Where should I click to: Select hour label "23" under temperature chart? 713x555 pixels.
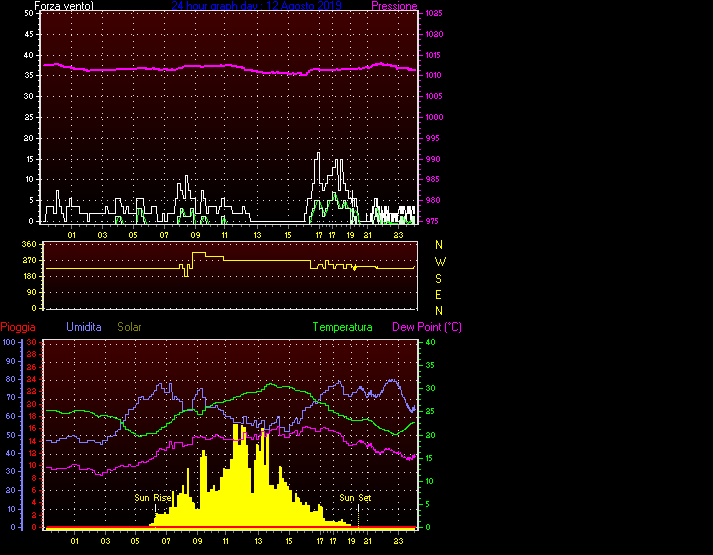(x=398, y=541)
